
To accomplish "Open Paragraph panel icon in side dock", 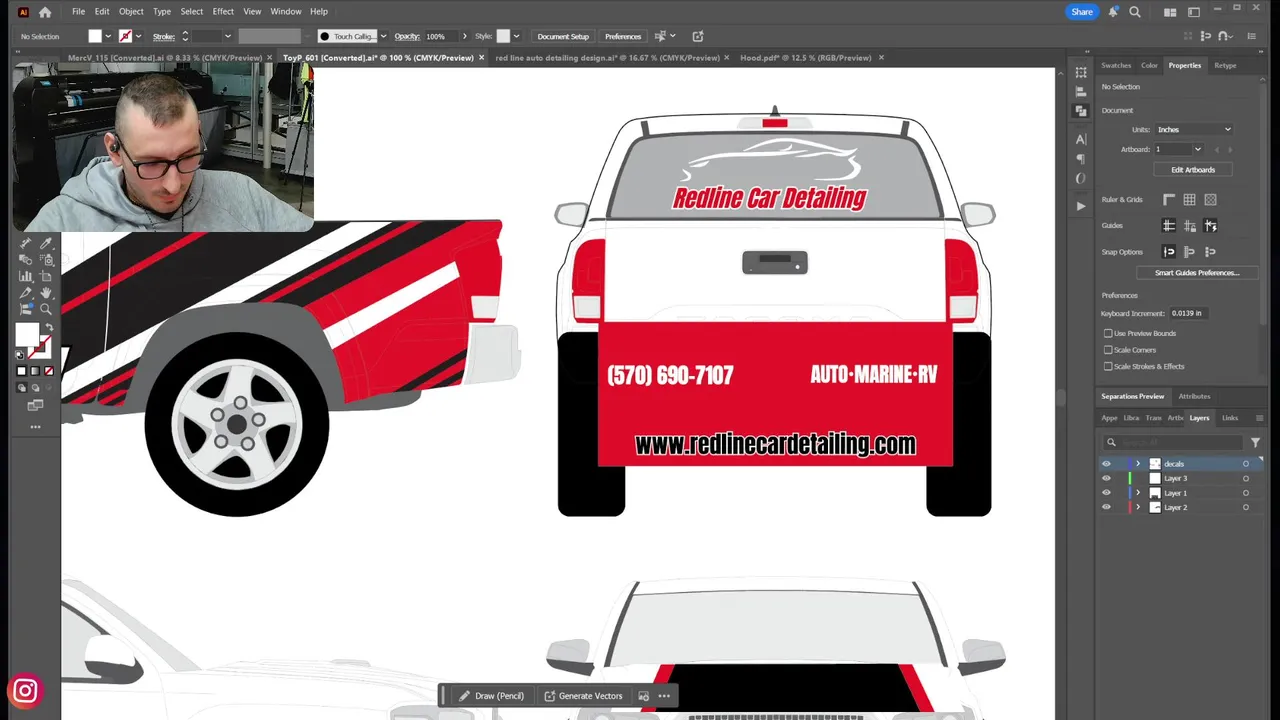I will point(1081,159).
